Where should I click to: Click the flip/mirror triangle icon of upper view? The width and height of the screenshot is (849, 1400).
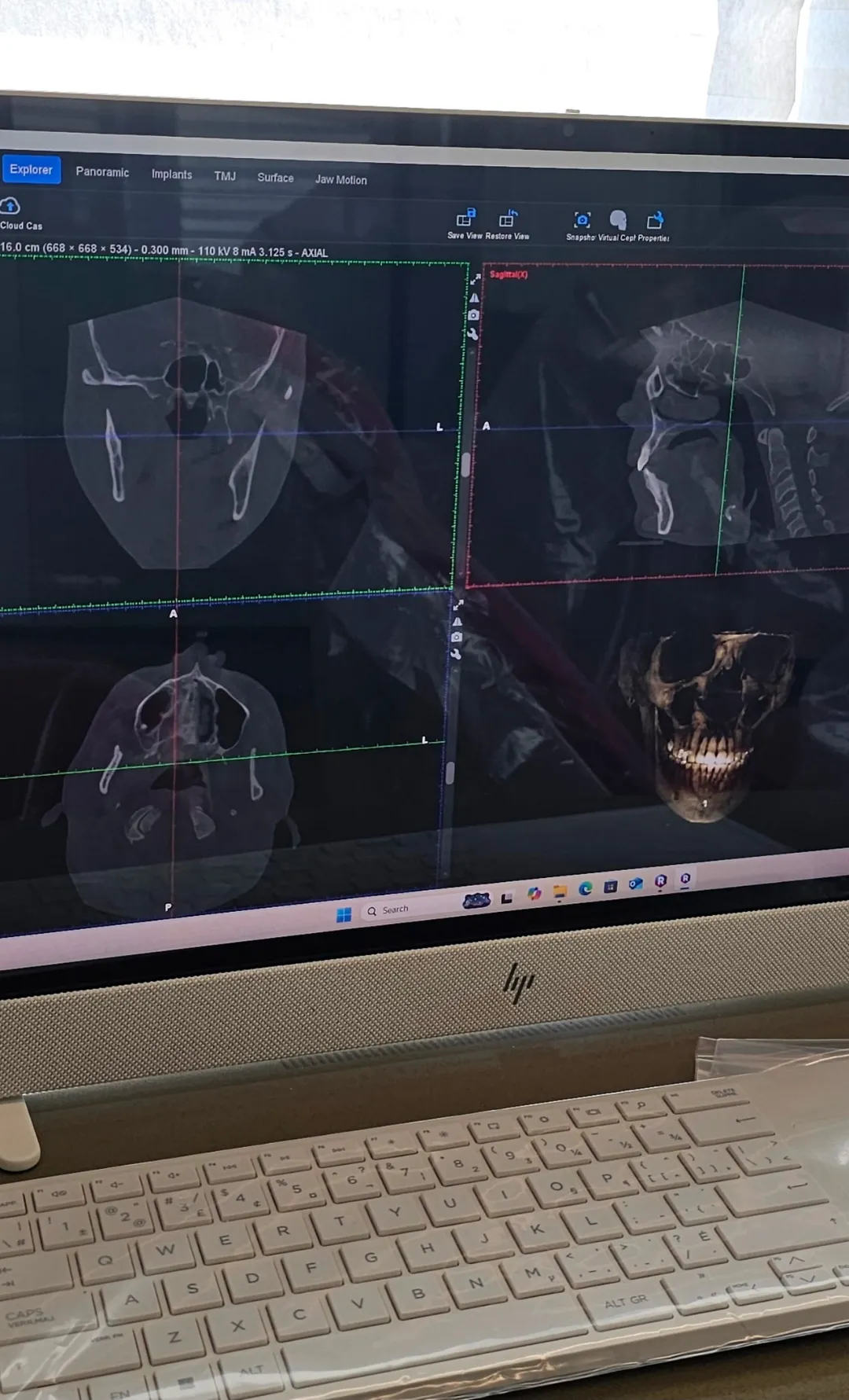pos(474,298)
